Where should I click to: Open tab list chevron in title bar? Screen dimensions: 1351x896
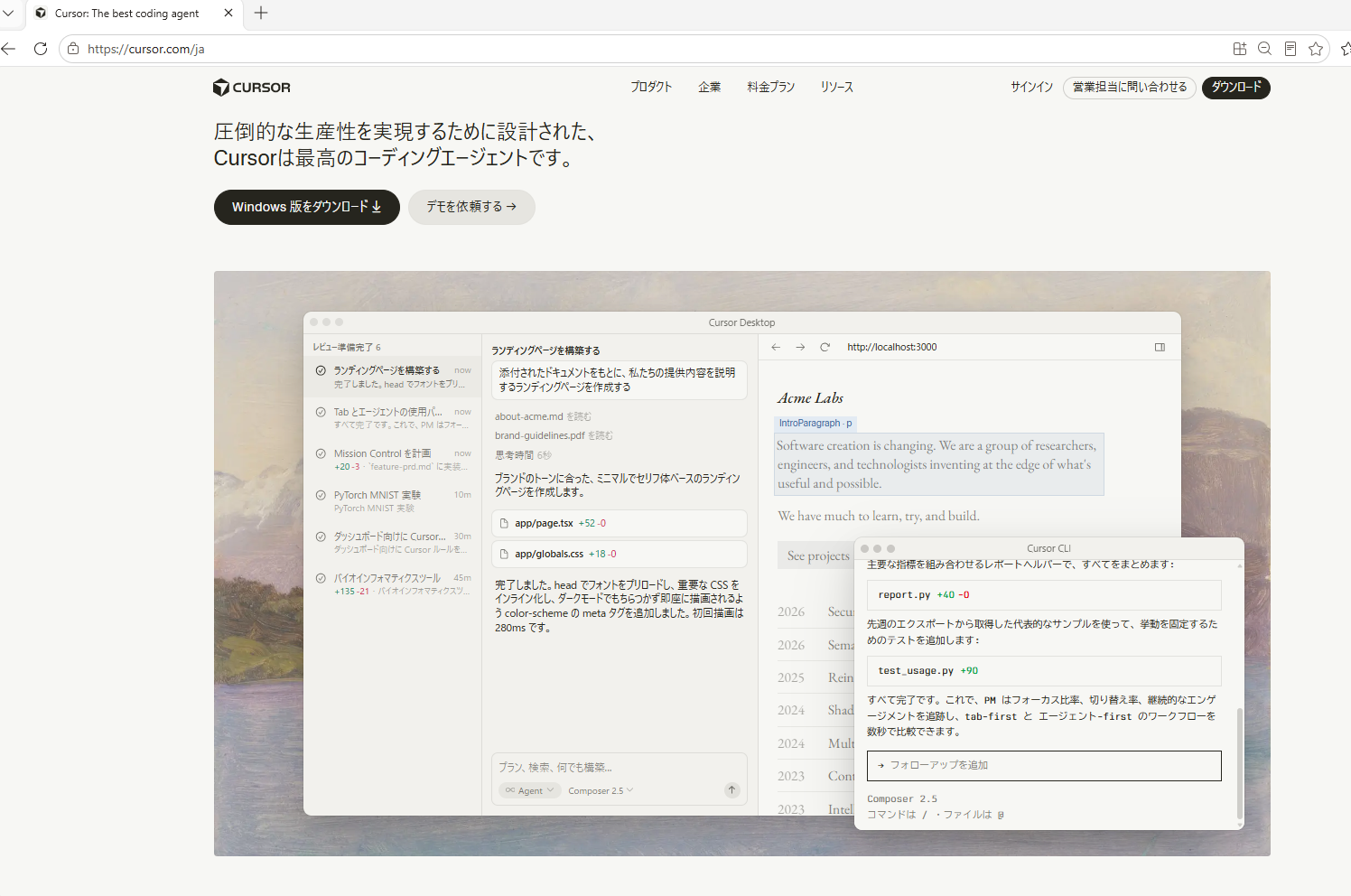8,13
